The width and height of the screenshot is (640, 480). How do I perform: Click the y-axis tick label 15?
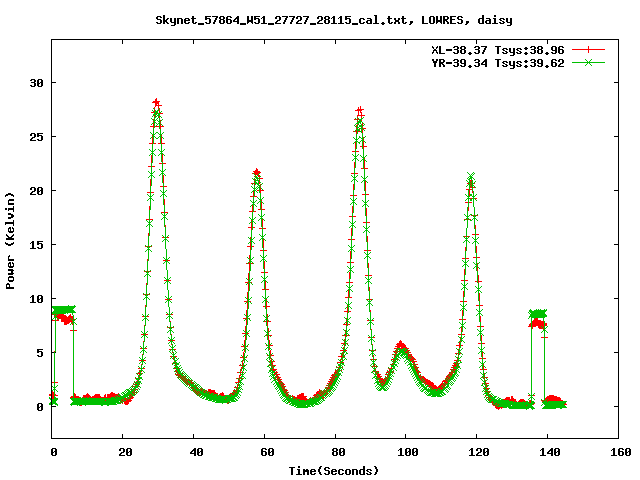[36, 244]
